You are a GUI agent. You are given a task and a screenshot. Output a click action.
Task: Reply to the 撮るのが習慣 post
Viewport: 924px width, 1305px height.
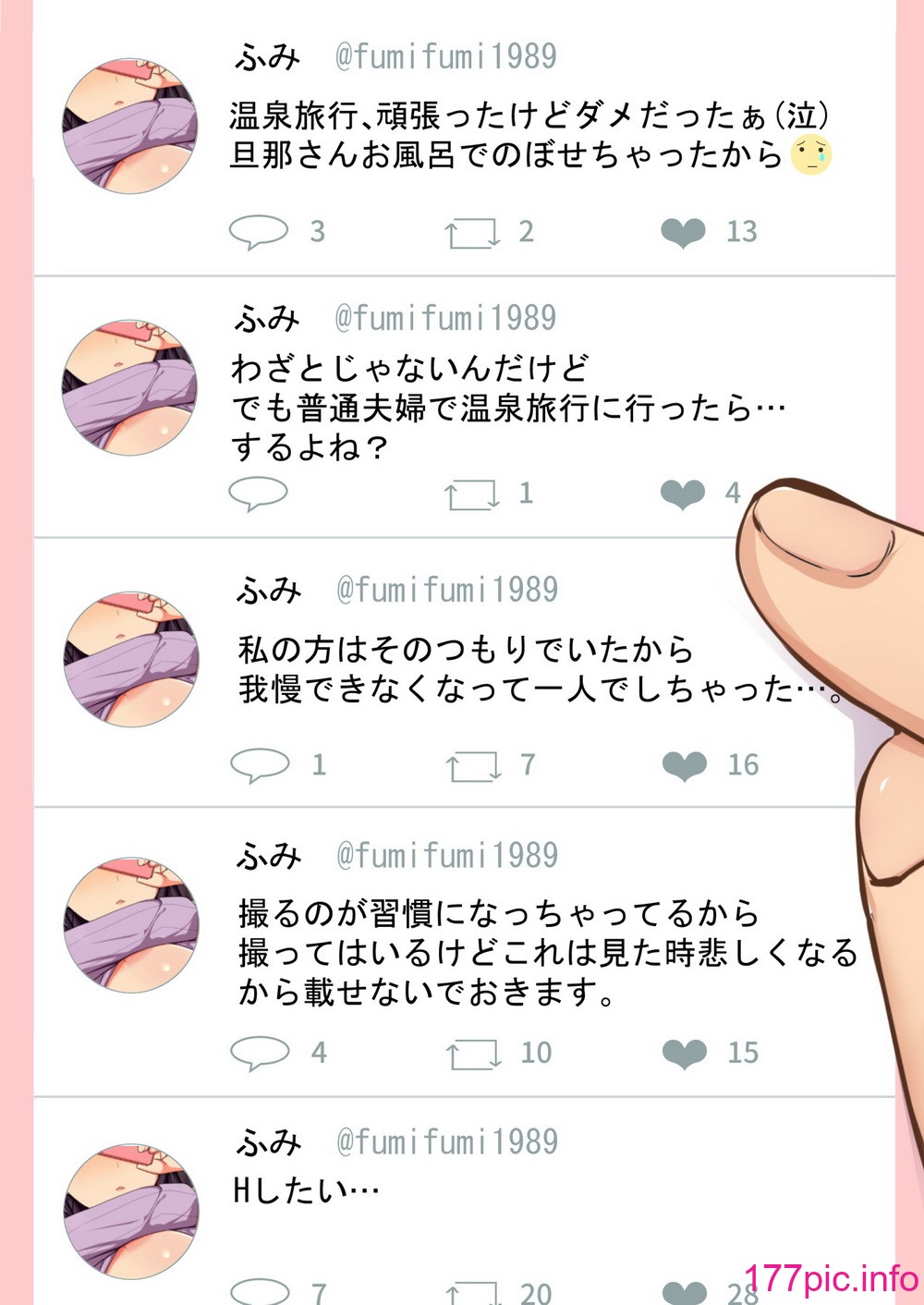coord(260,1053)
